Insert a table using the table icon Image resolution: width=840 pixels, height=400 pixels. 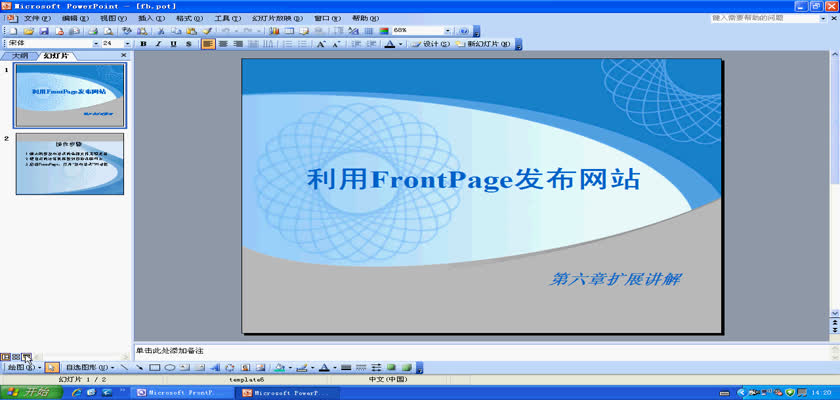point(289,31)
